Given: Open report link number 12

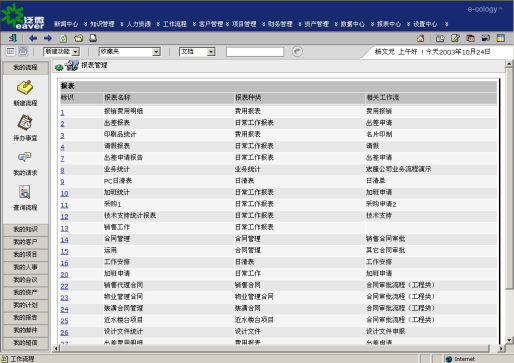Looking at the screenshot, I should (x=64, y=217).
